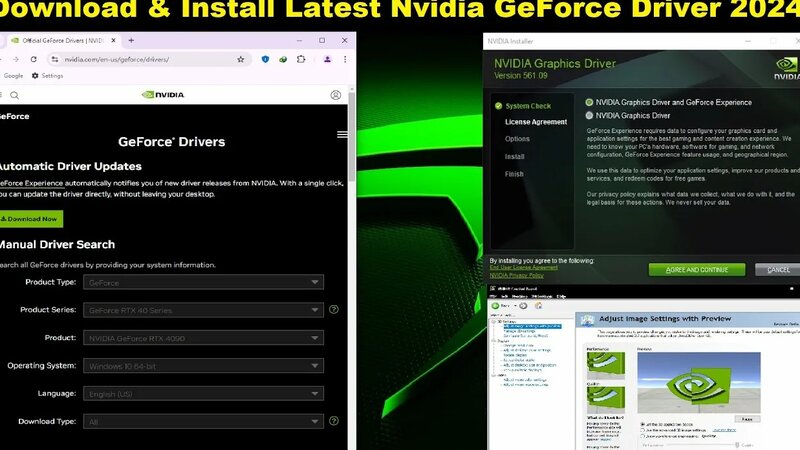This screenshot has width=800, height=450.
Task: Click Home icon in NVIDIA Control Panel toolbar
Action: [x=538, y=306]
